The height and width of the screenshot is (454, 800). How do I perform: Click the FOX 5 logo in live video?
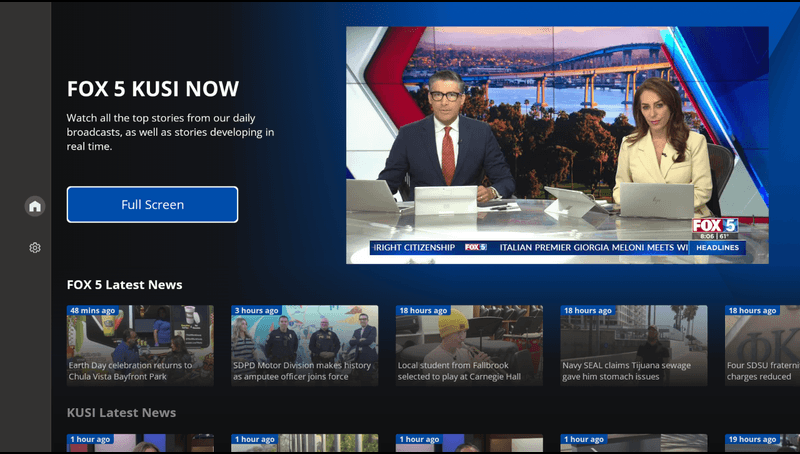coord(714,226)
